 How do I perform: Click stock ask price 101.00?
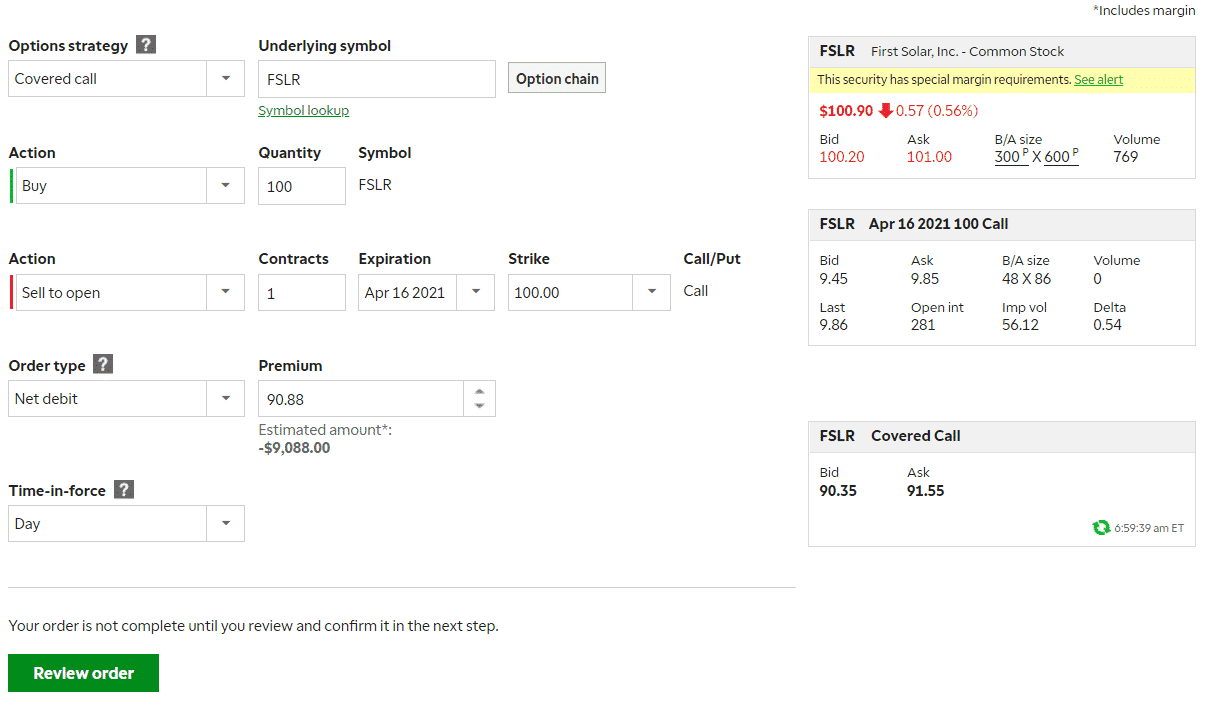coord(929,157)
